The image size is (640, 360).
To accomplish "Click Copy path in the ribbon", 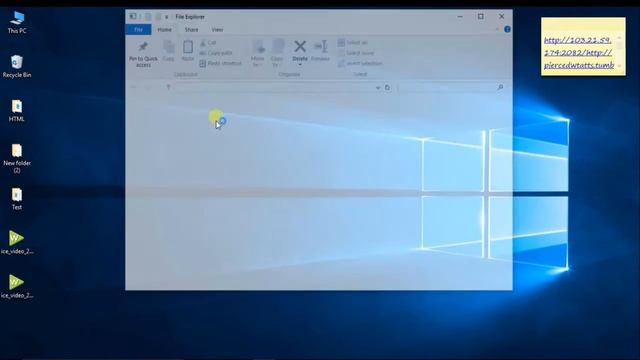I will click(216, 53).
